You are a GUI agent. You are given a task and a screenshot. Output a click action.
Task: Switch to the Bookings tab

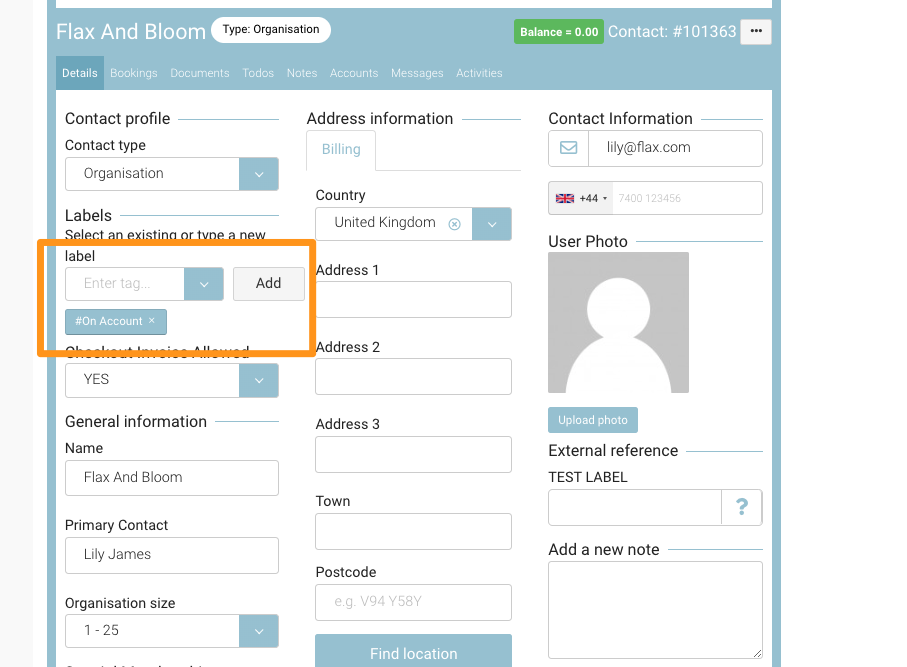[134, 72]
